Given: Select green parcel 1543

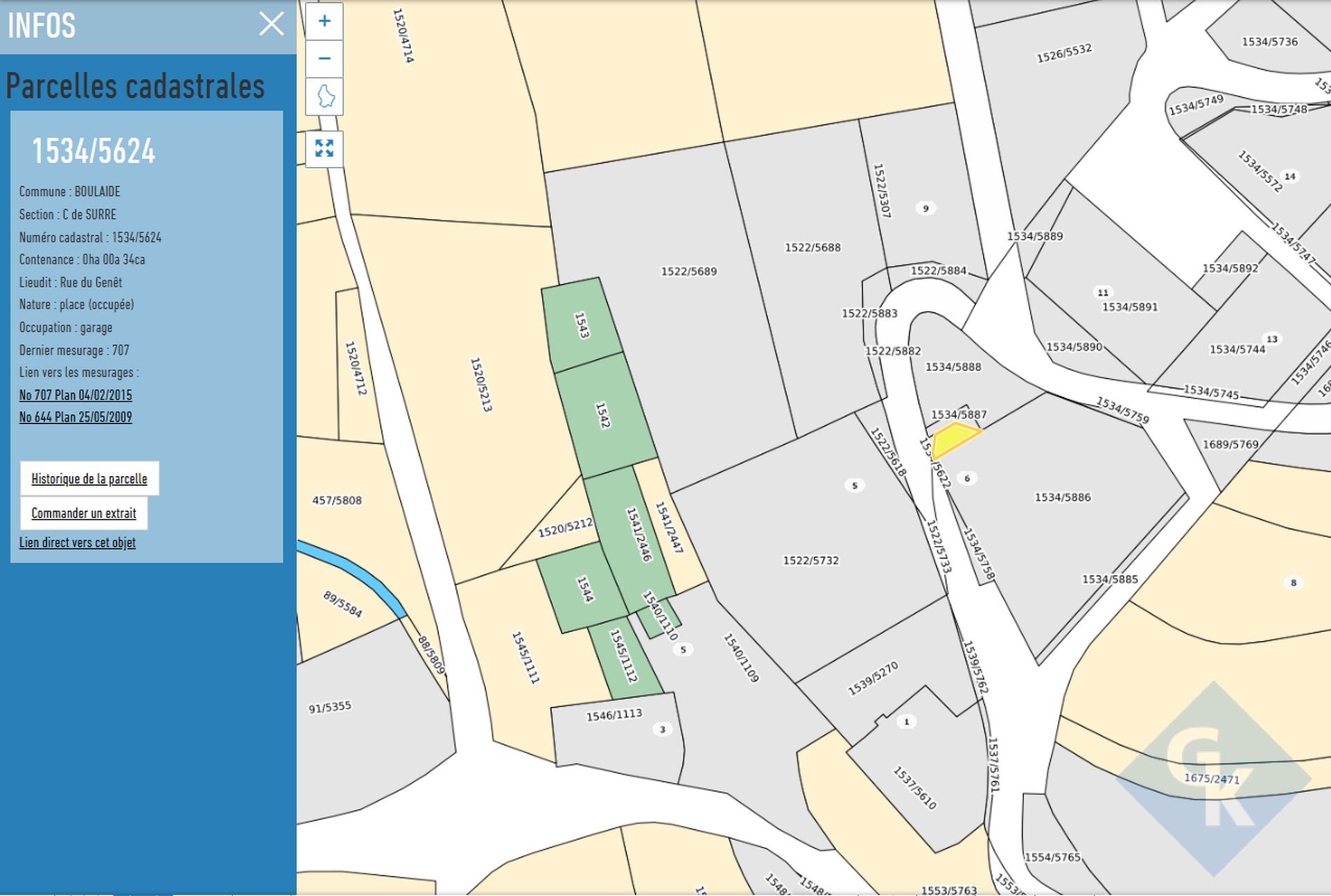Looking at the screenshot, I should click(581, 324).
